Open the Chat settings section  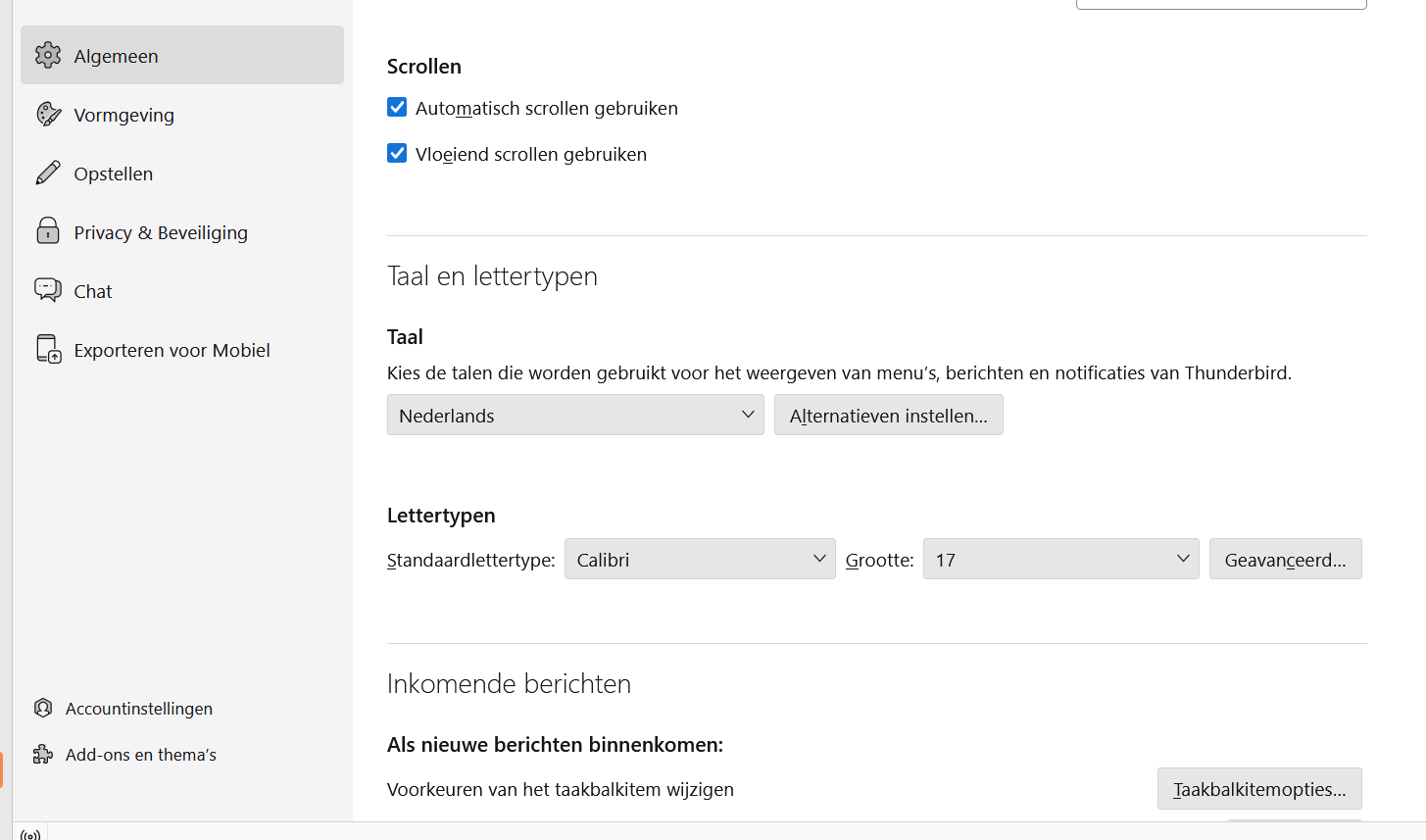coord(92,290)
